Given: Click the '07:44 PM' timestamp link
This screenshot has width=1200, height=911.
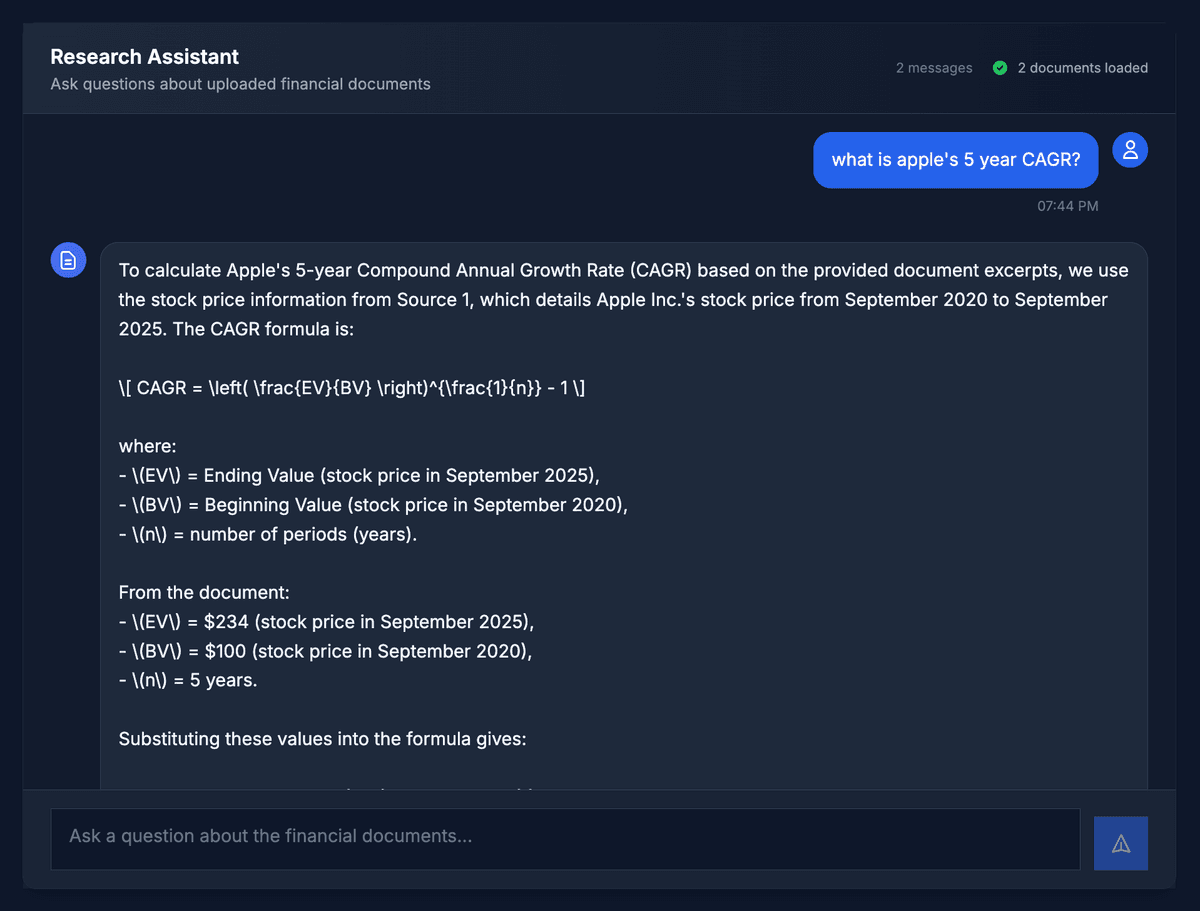Looking at the screenshot, I should coord(1066,206).
